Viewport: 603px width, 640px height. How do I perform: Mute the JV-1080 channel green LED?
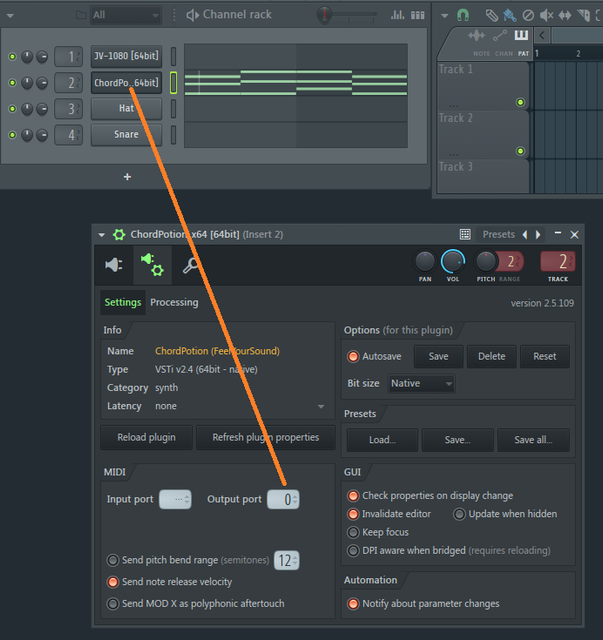click(12, 56)
